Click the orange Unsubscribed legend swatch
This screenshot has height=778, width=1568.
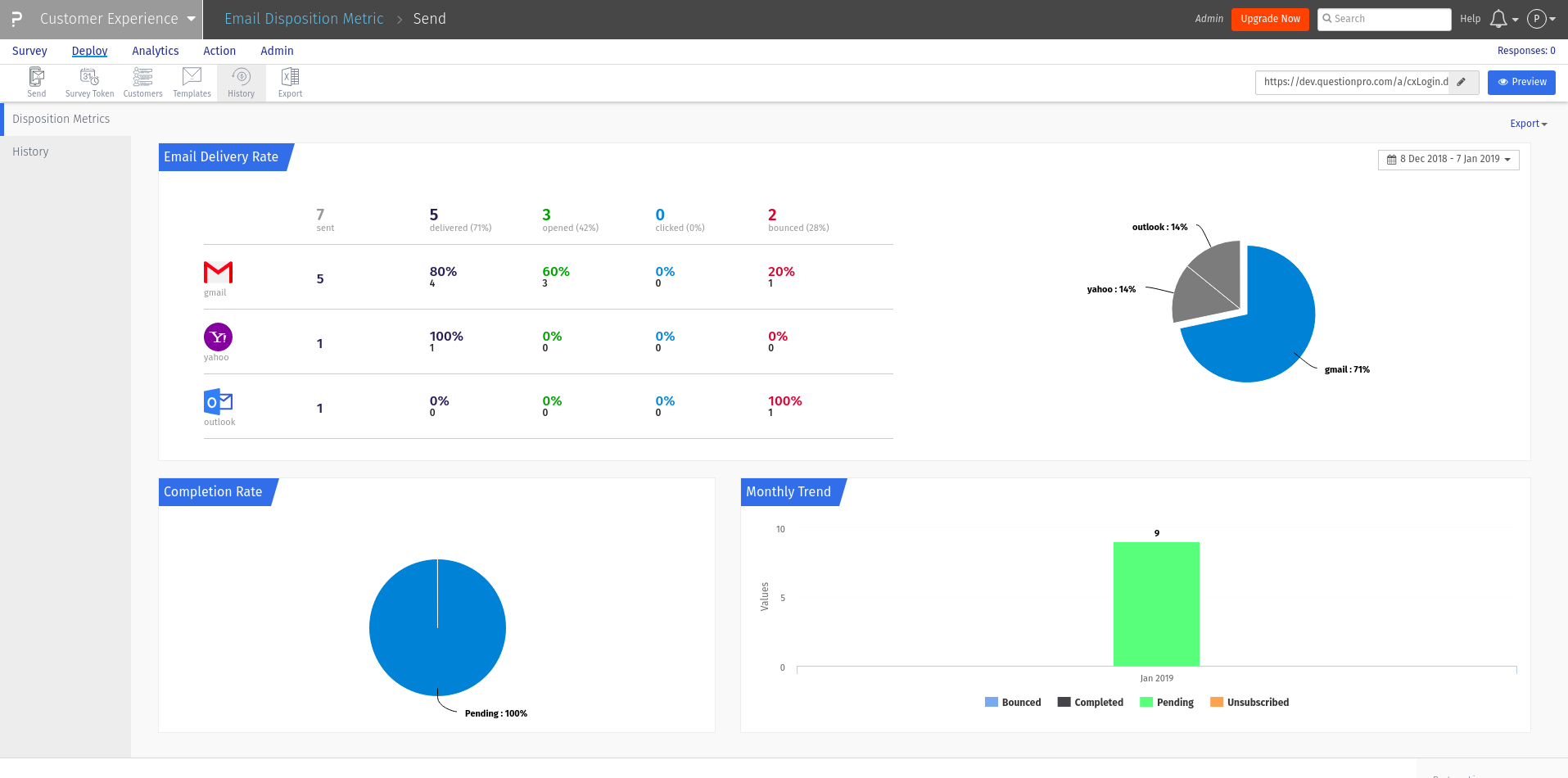[x=1217, y=702]
